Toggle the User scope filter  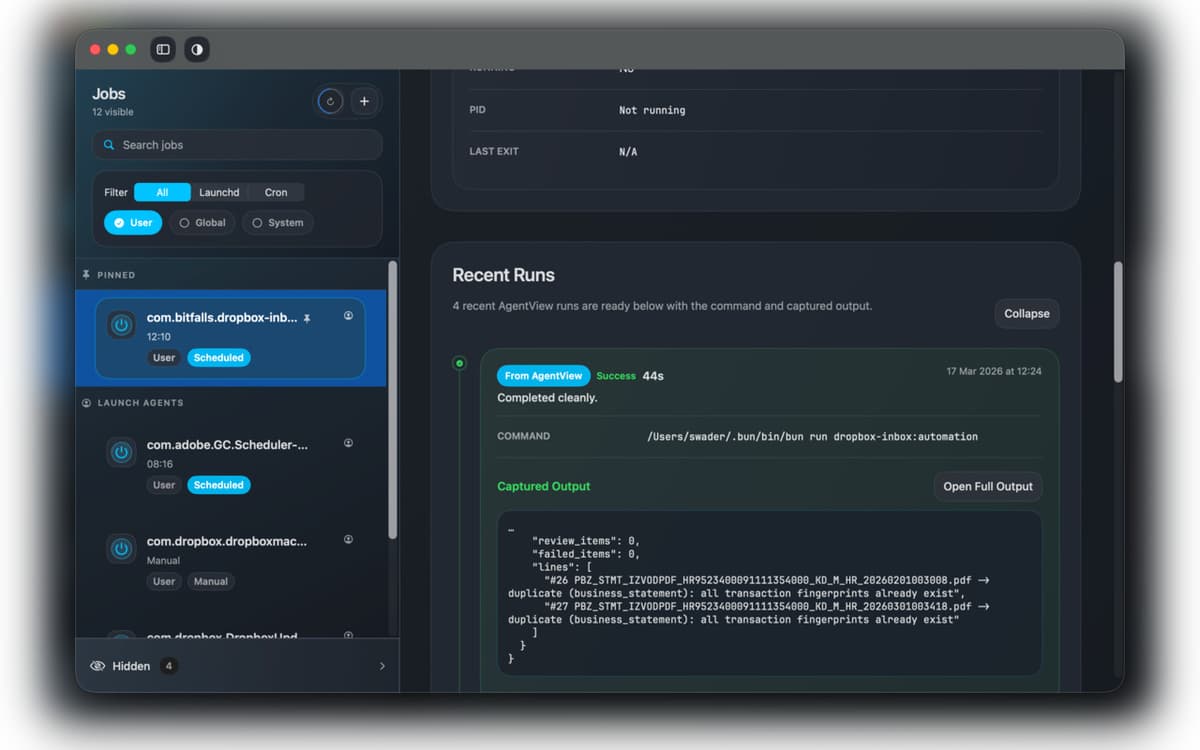(133, 223)
